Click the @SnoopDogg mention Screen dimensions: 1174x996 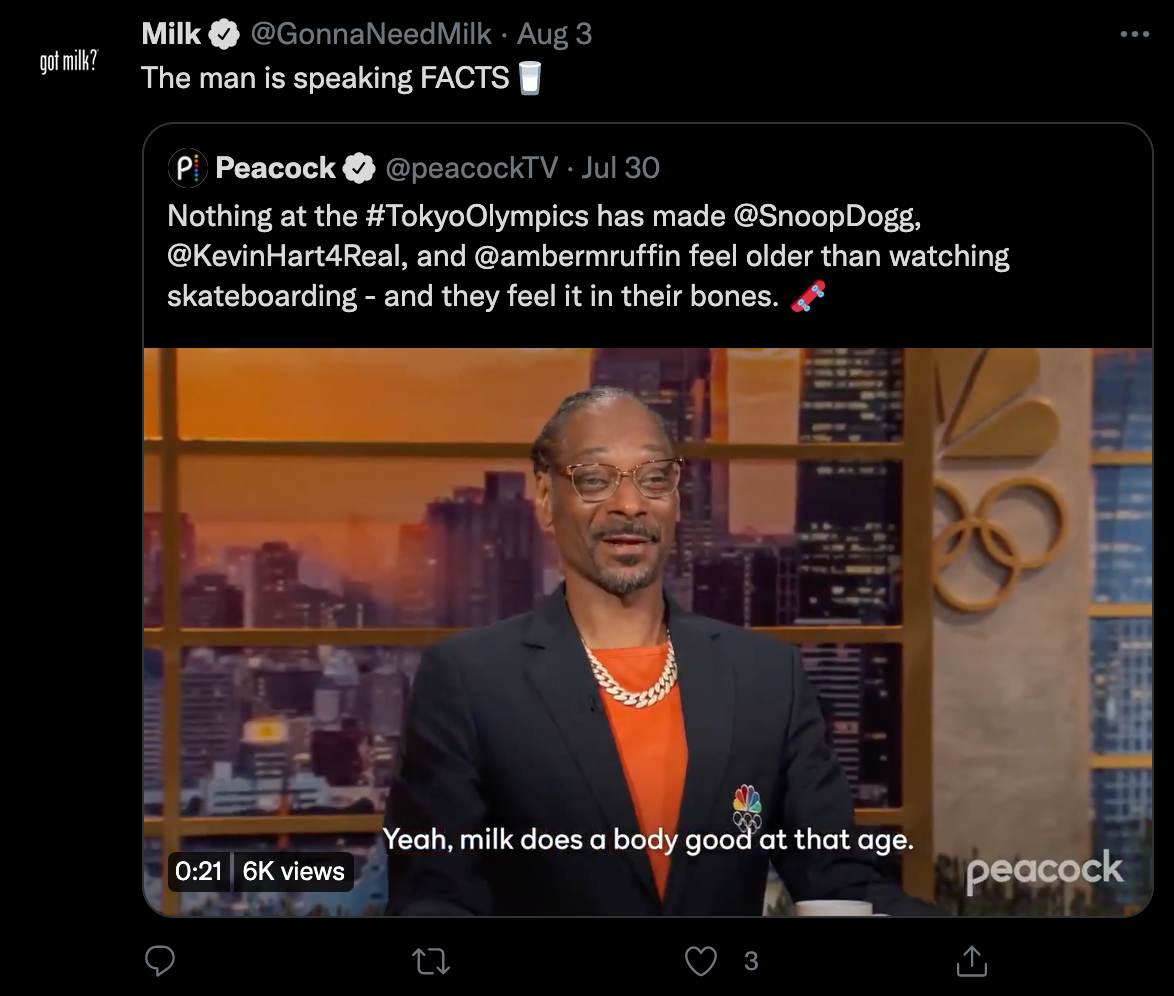(827, 216)
